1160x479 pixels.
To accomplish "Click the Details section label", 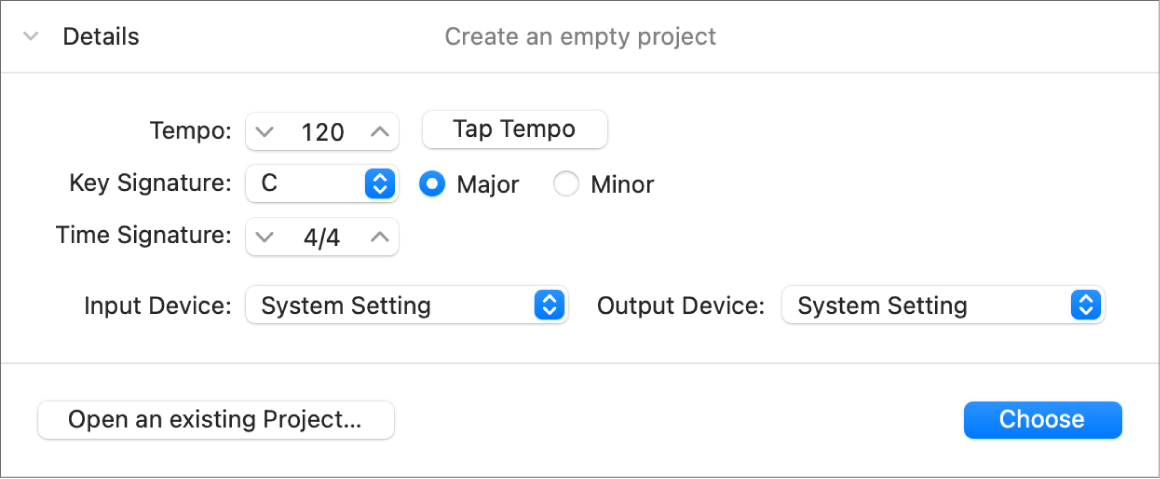I will point(101,37).
